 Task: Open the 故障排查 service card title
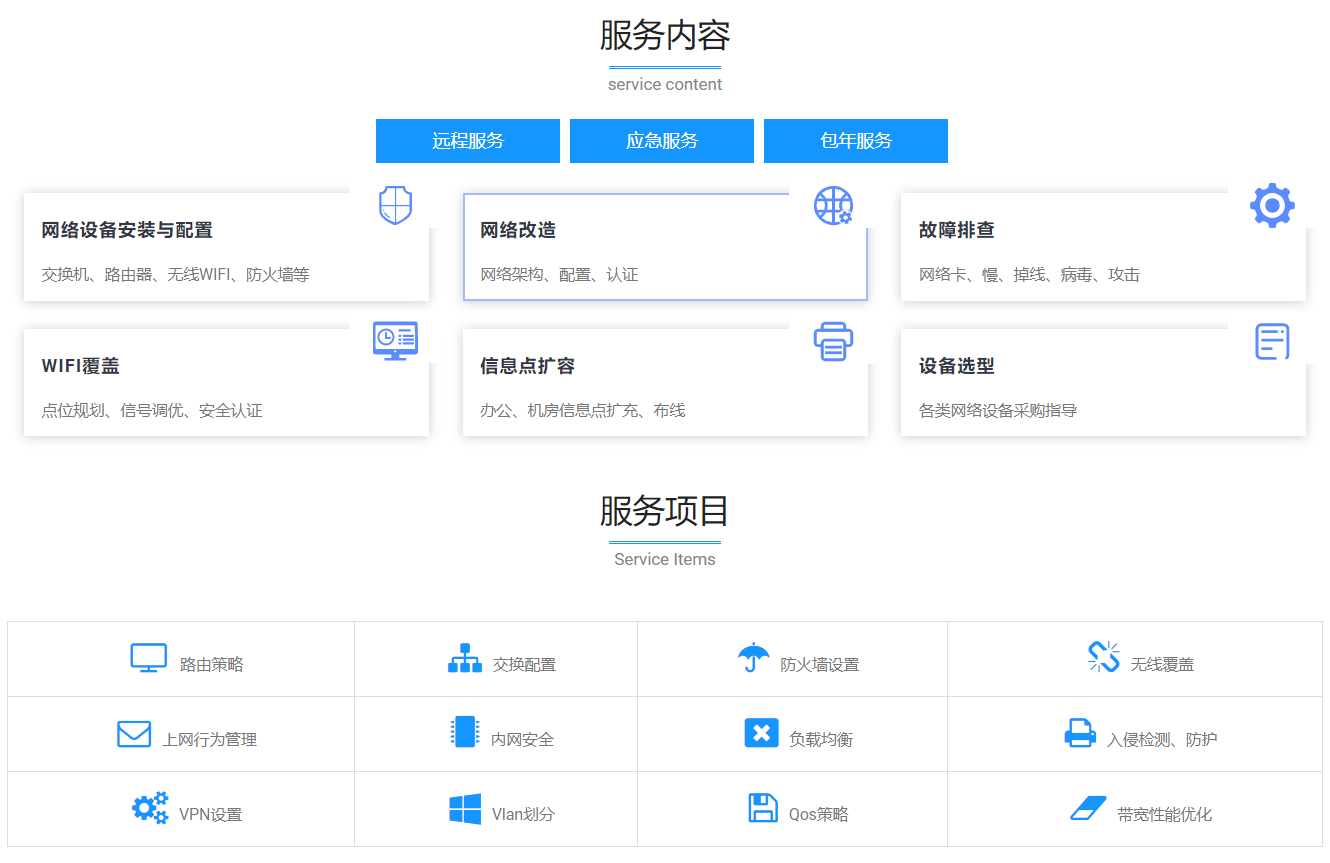click(957, 230)
